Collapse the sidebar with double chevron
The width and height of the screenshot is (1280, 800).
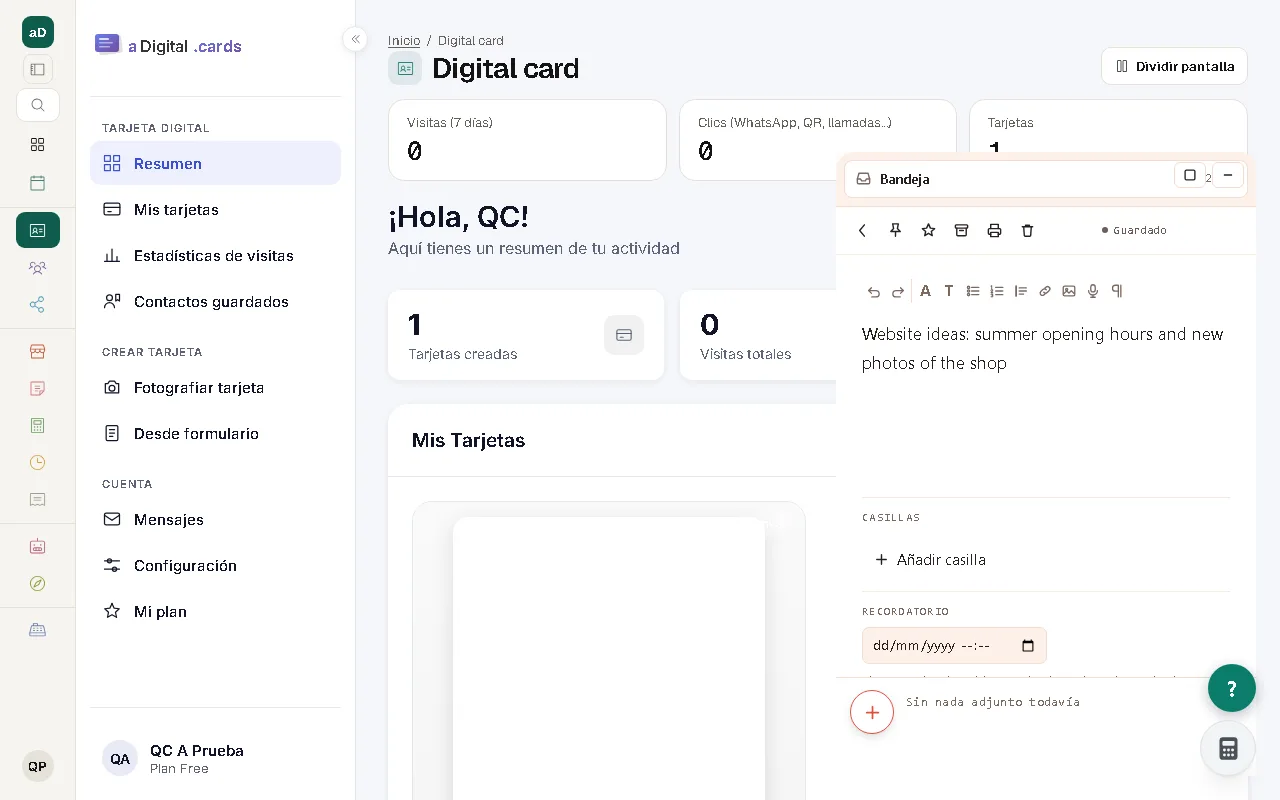(x=355, y=39)
